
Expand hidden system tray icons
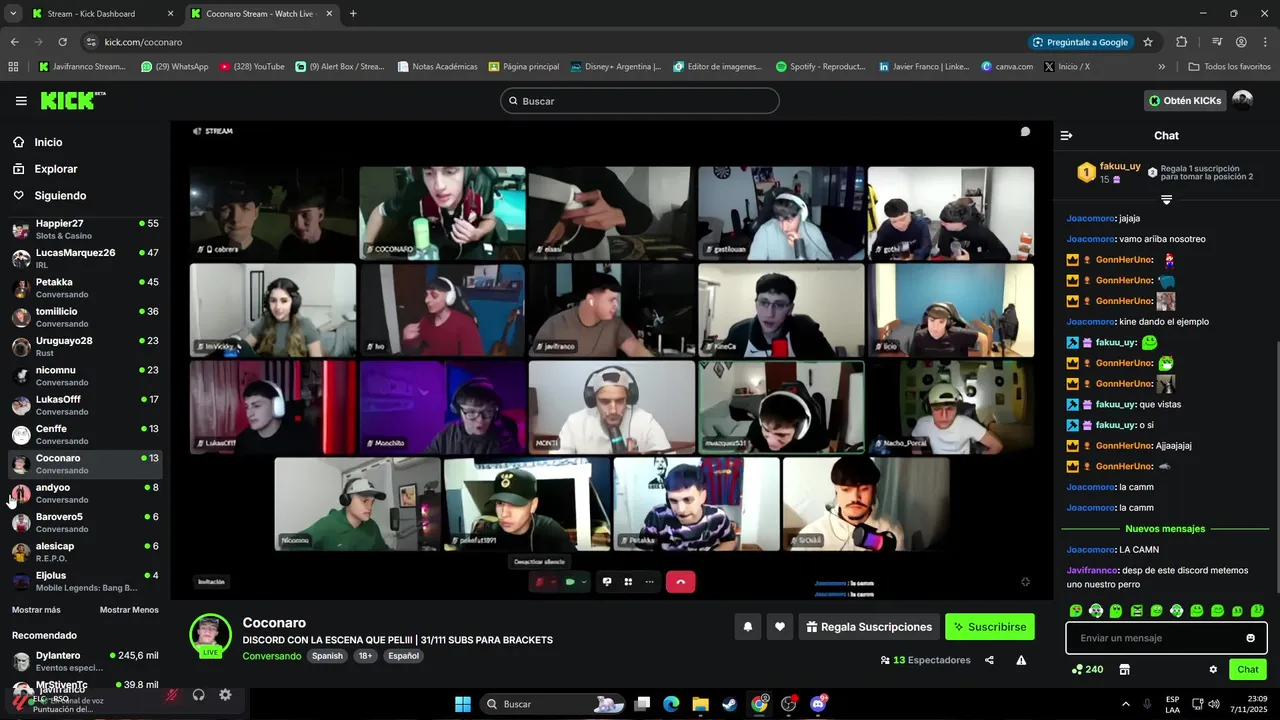click(1125, 704)
